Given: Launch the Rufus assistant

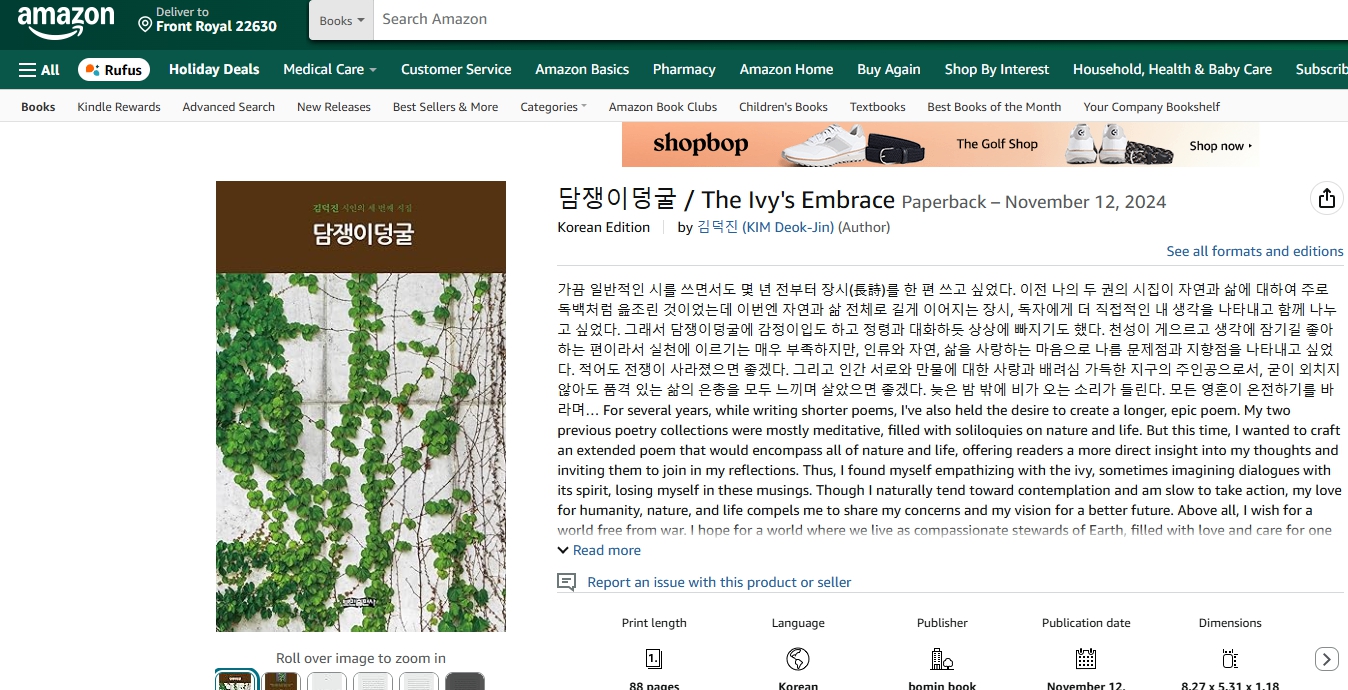Looking at the screenshot, I should [114, 70].
